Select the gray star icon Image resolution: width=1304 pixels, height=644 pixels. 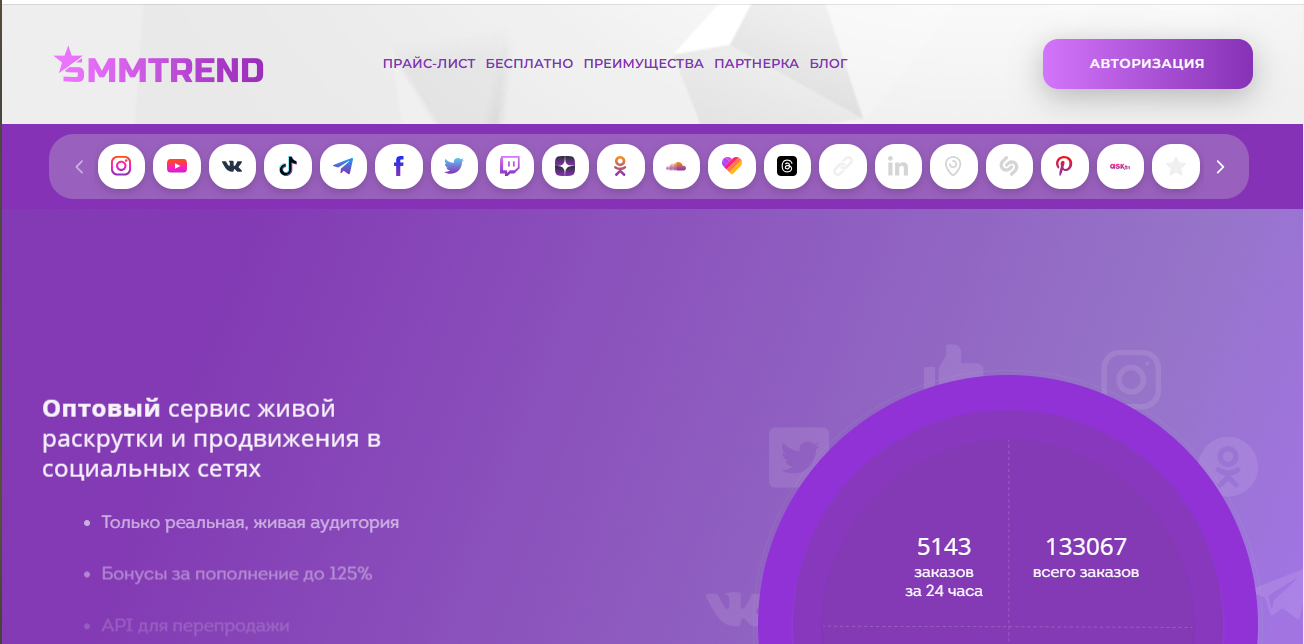[x=1176, y=166]
